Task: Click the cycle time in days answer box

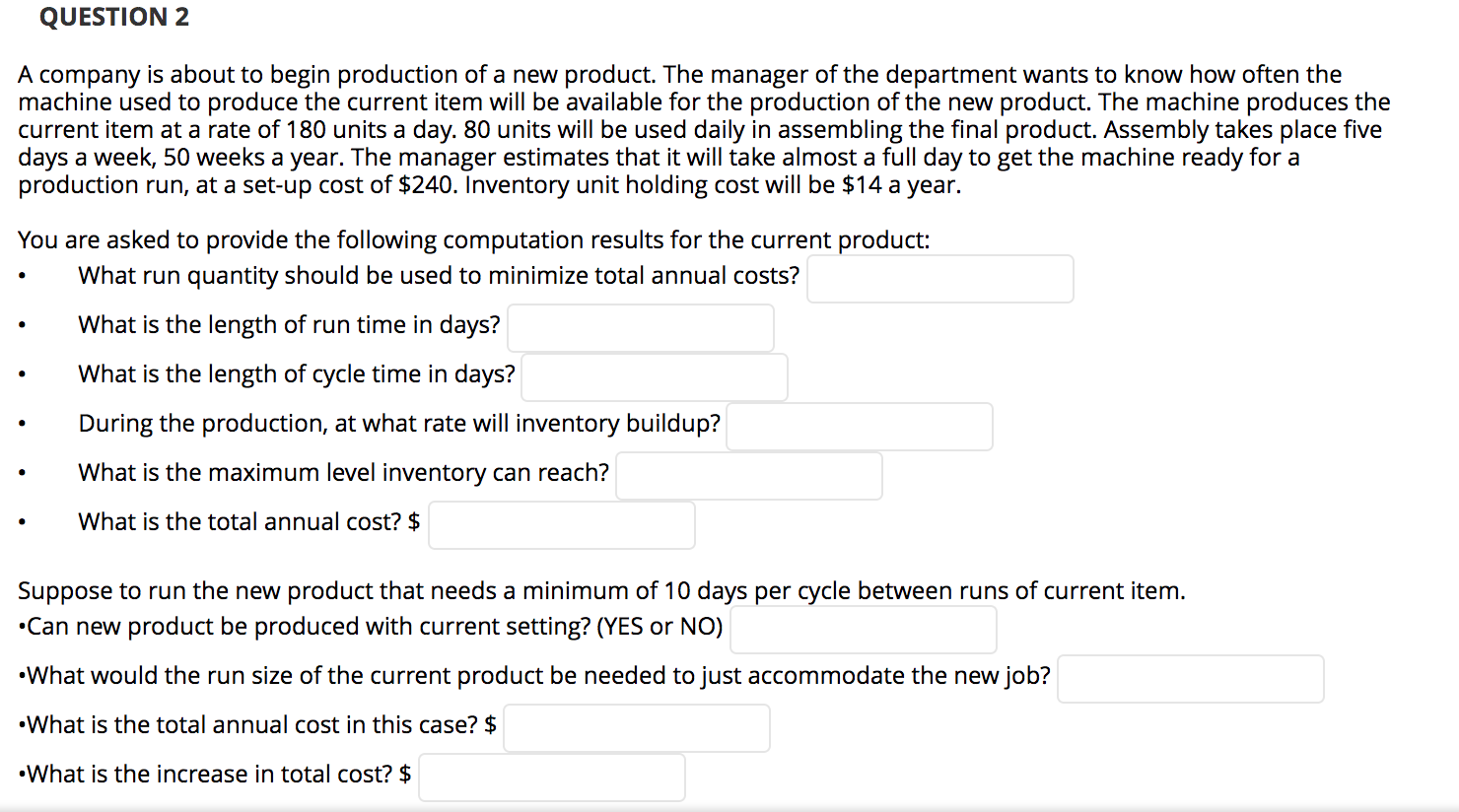Action: pos(654,376)
